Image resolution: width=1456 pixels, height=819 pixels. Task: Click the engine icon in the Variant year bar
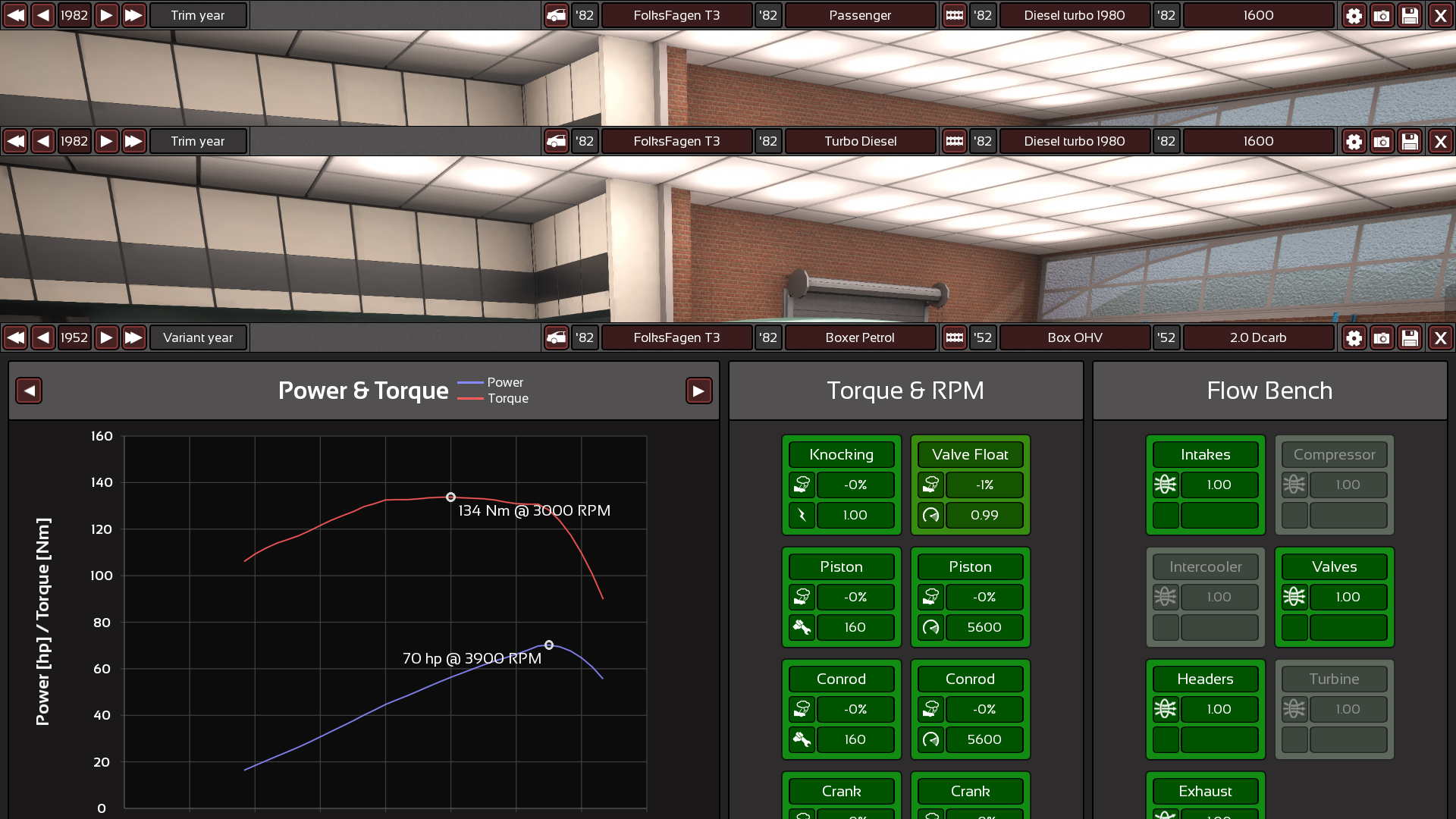(954, 337)
